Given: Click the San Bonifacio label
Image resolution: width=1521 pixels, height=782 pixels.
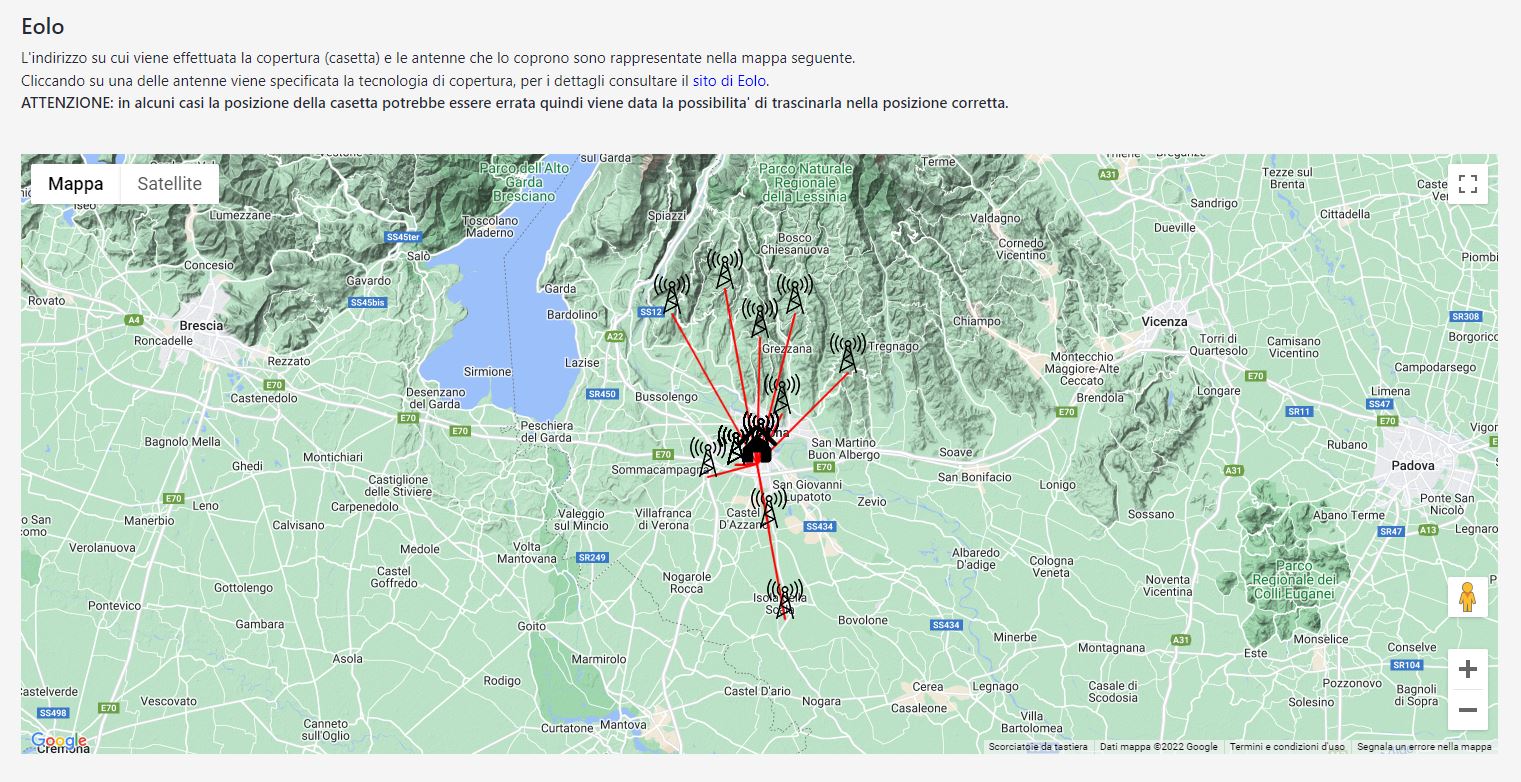Looking at the screenshot, I should [x=975, y=478].
